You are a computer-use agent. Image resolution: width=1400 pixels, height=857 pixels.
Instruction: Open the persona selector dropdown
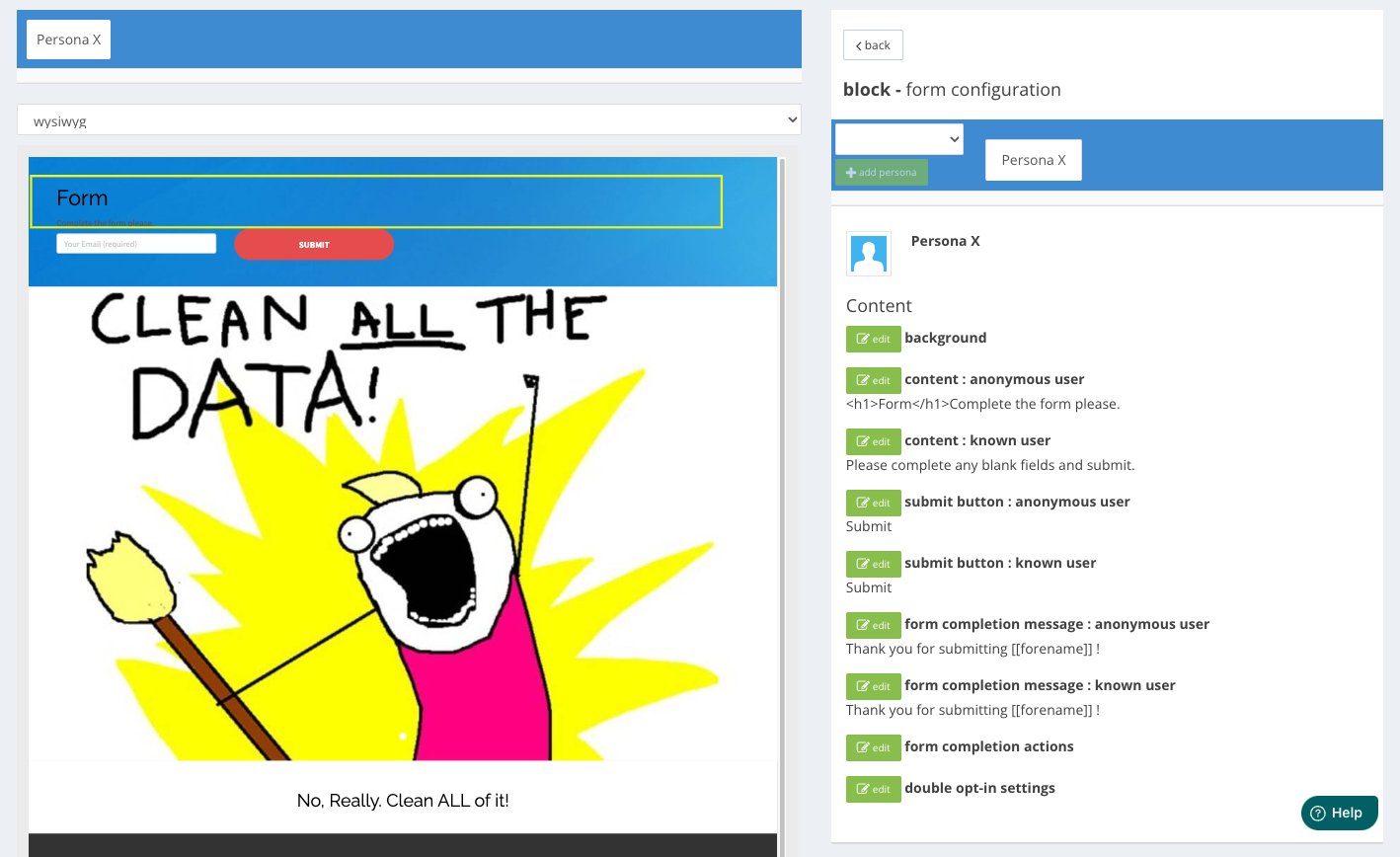pyautogui.click(x=899, y=139)
